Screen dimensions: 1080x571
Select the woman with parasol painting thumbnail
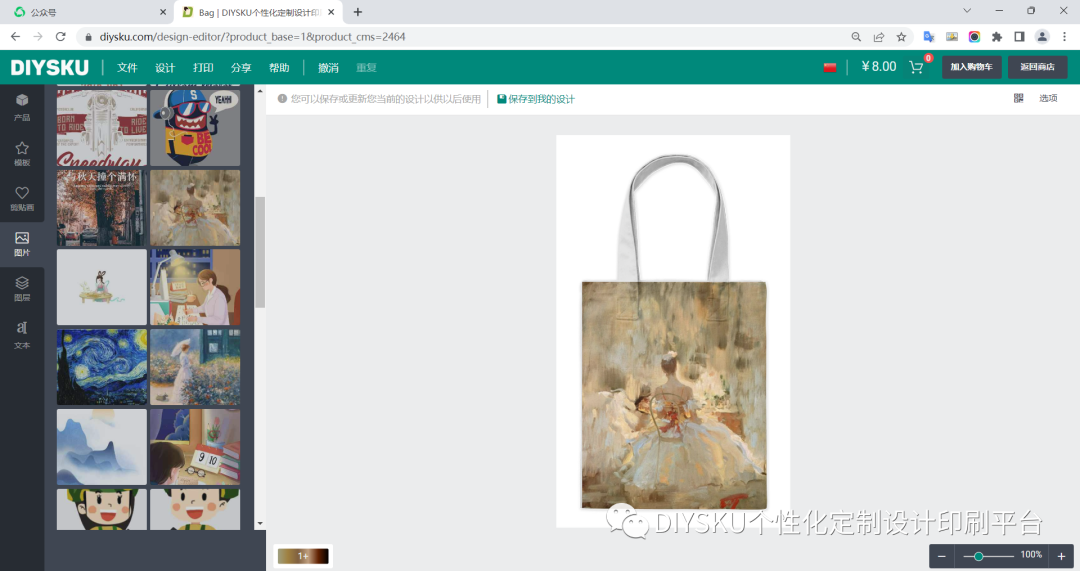195,367
